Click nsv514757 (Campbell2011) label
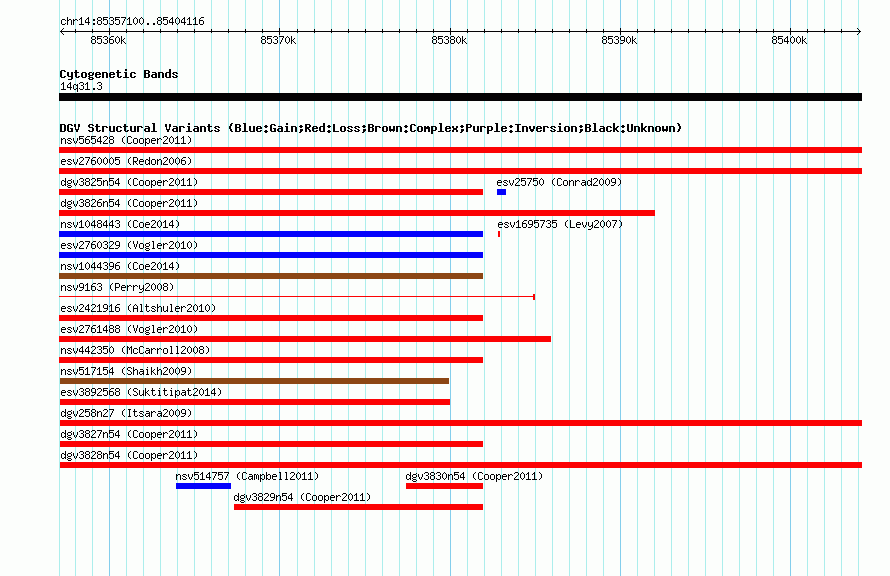Viewport: 890px width, 576px height. [247, 476]
